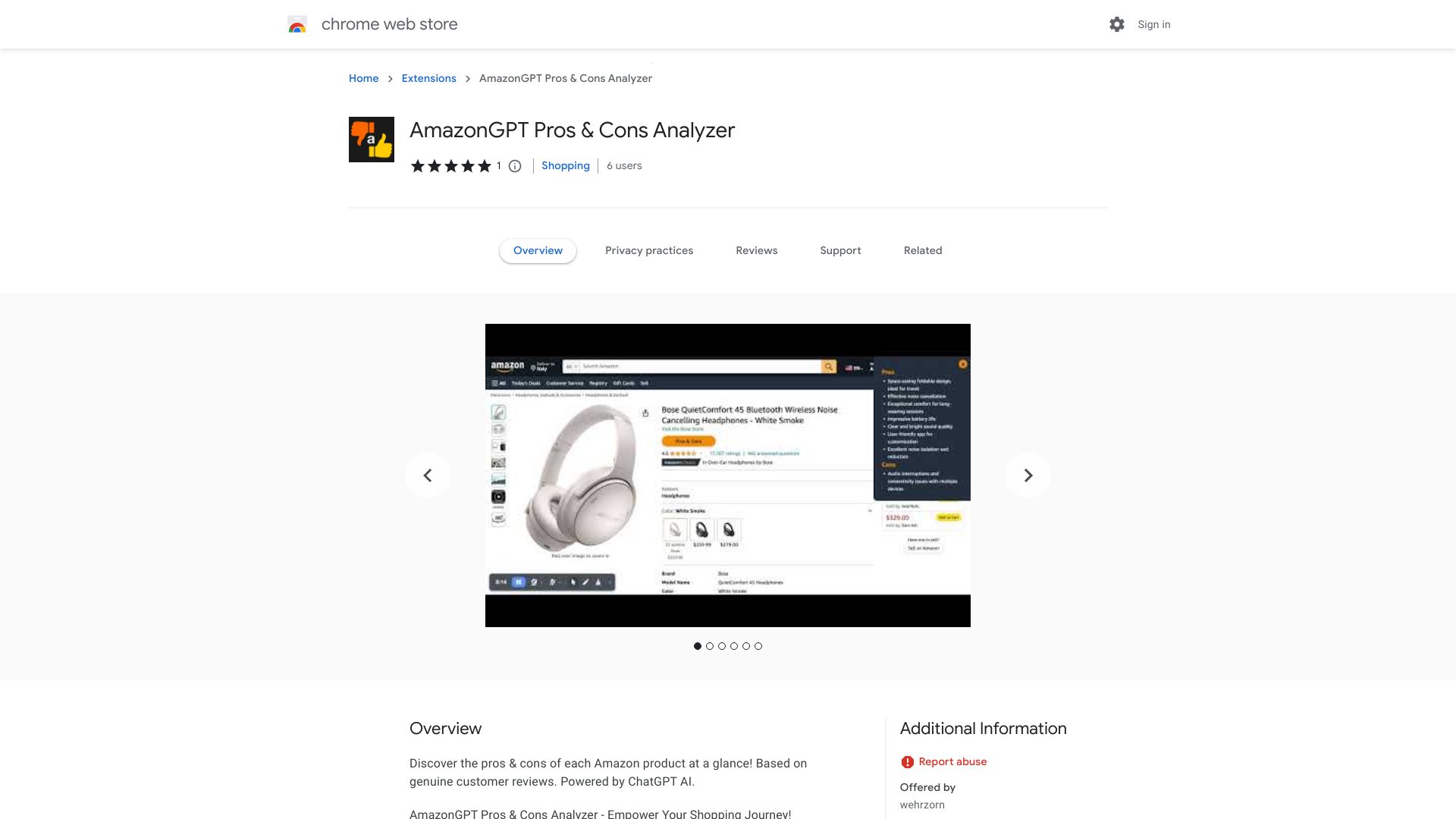Click the Chrome rainbow logo icon
Viewport: 1456px width, 819px height.
coord(297,24)
